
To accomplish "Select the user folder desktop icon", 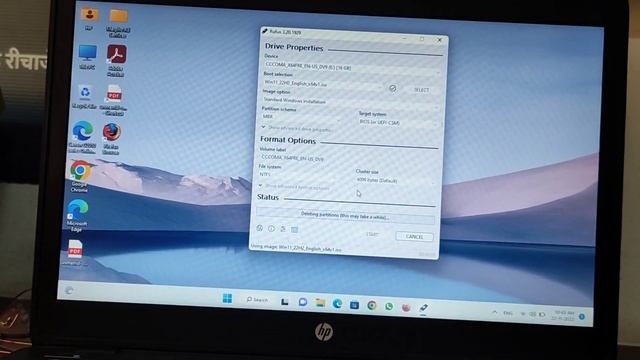I will 89,18.
